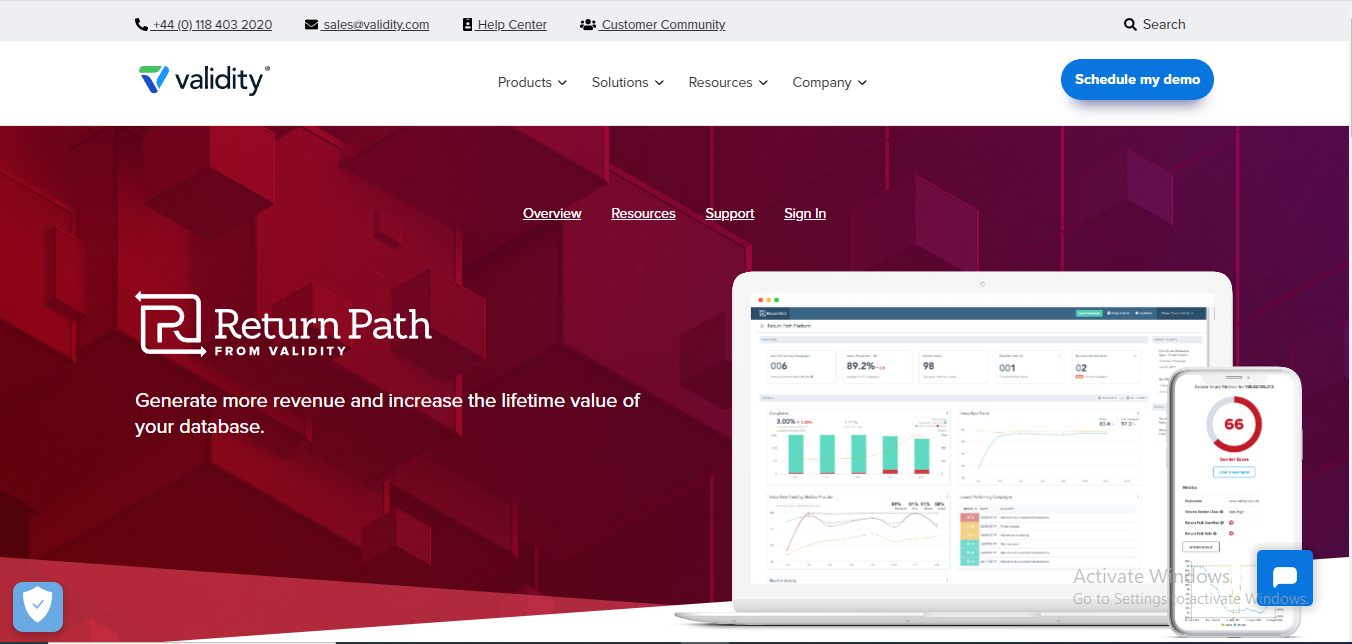Click the Help Center book icon
This screenshot has height=644, width=1352.
point(467,24)
